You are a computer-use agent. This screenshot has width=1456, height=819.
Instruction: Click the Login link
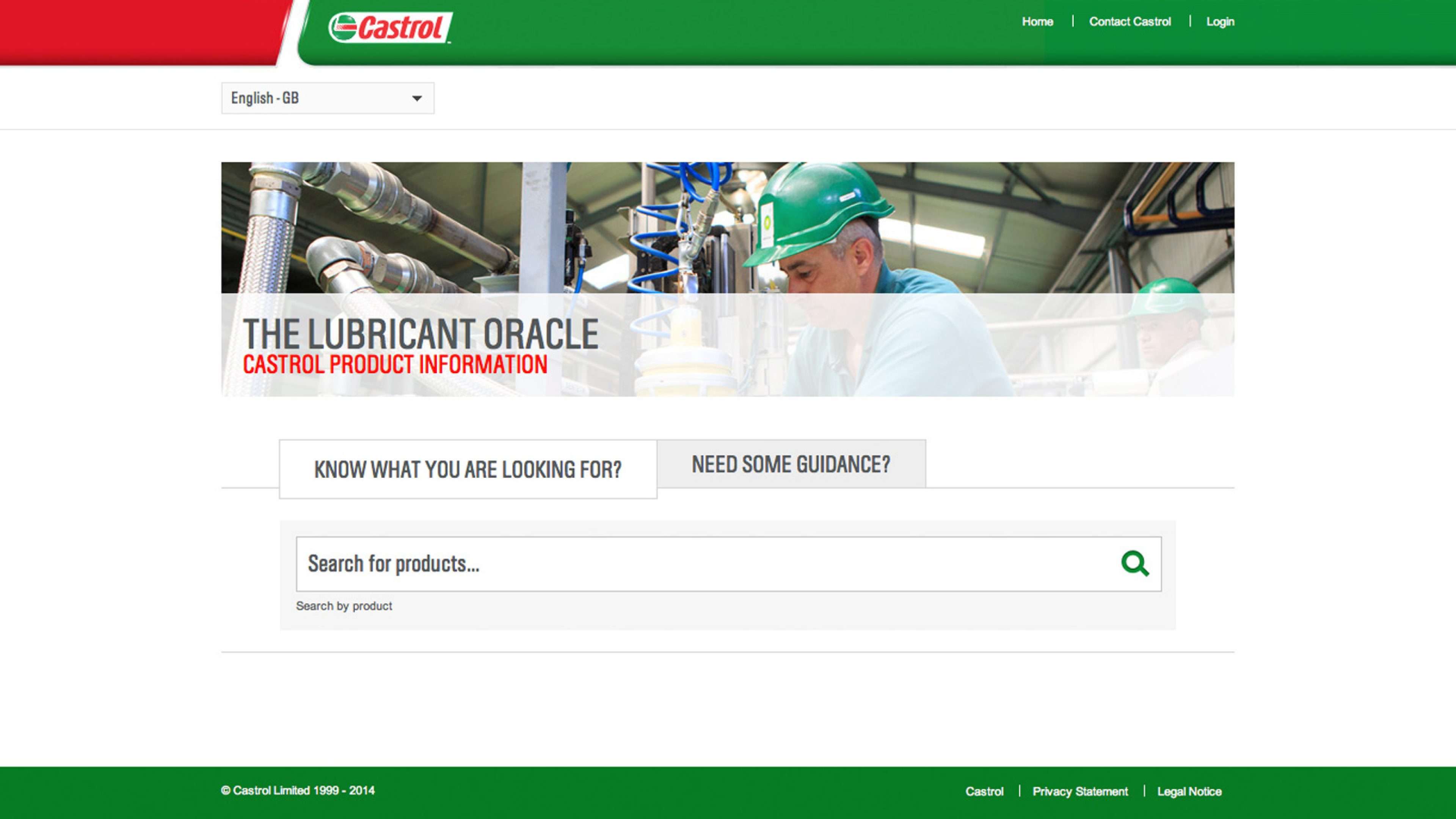click(x=1220, y=22)
